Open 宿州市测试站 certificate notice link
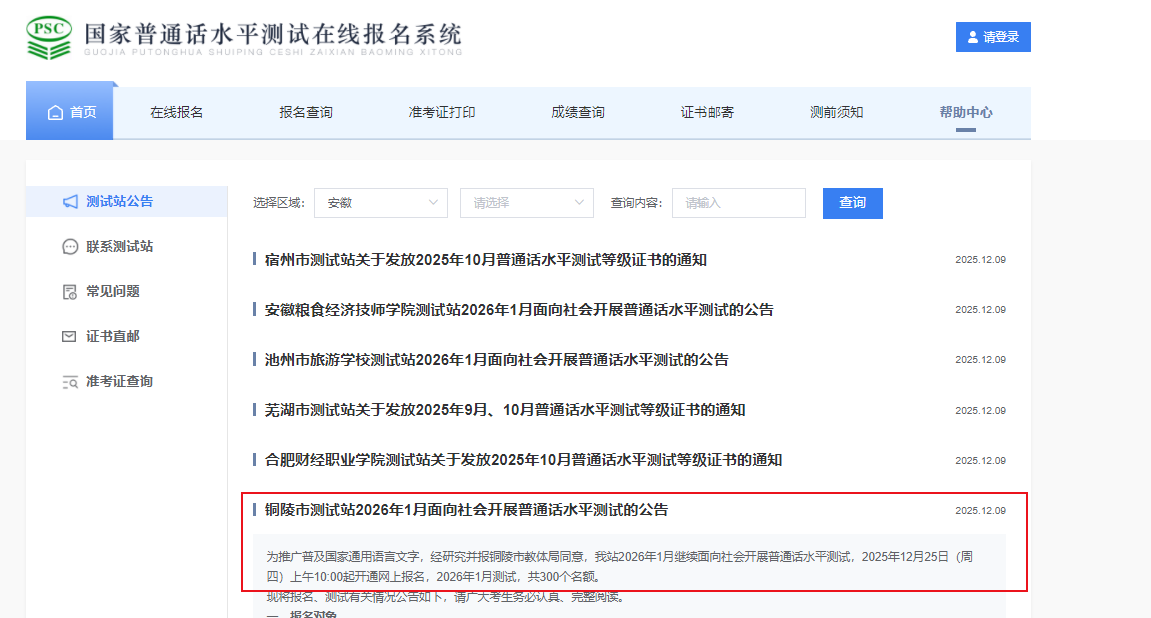 [486, 260]
